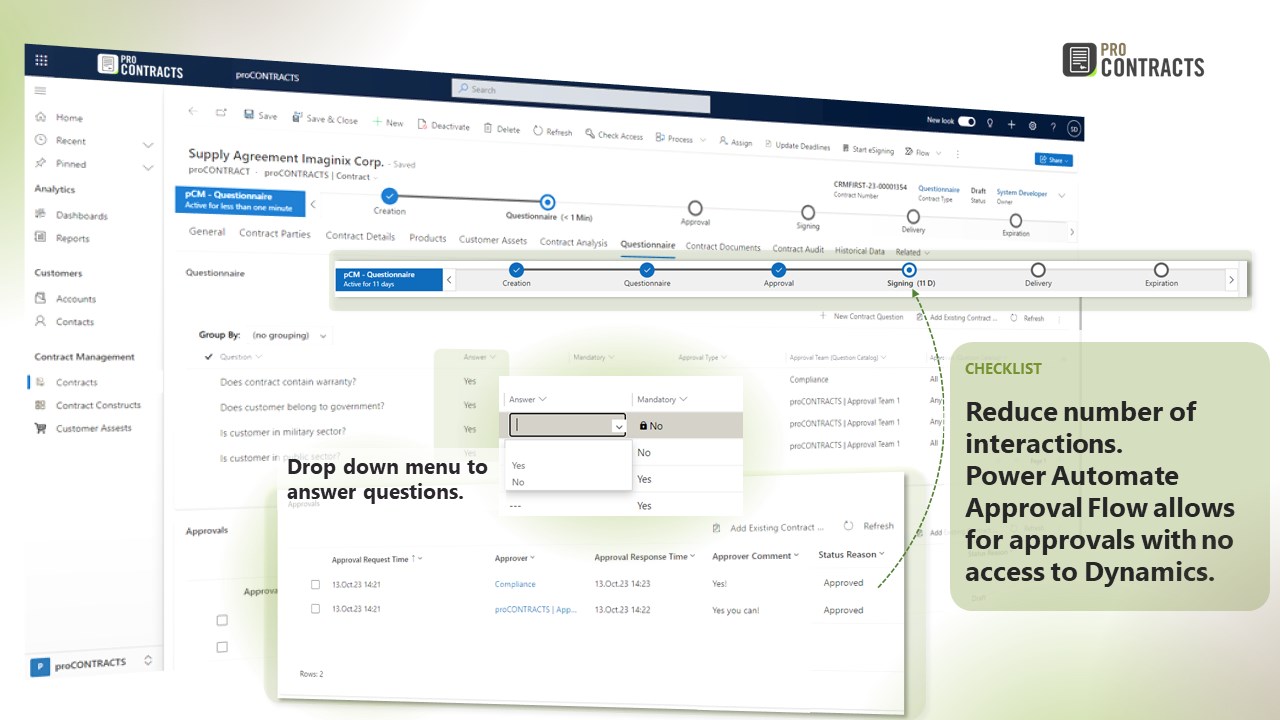Click the Check Access command
Image resolution: width=1280 pixels, height=720 pixels.
click(x=614, y=134)
